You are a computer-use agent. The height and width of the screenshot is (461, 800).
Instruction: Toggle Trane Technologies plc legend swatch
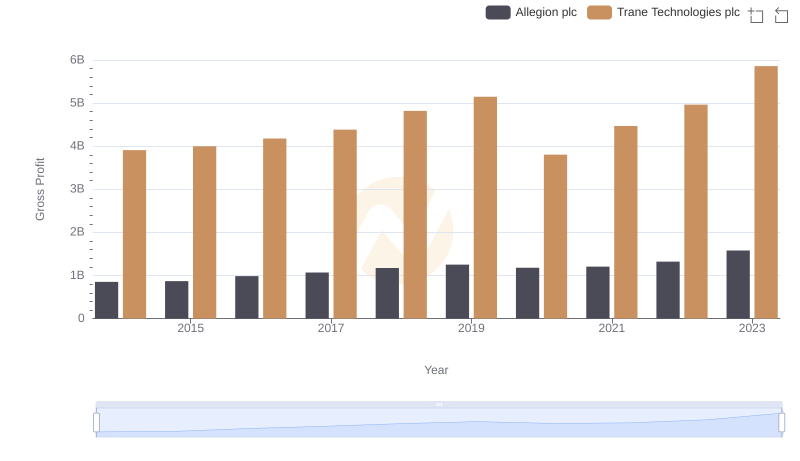(599, 13)
